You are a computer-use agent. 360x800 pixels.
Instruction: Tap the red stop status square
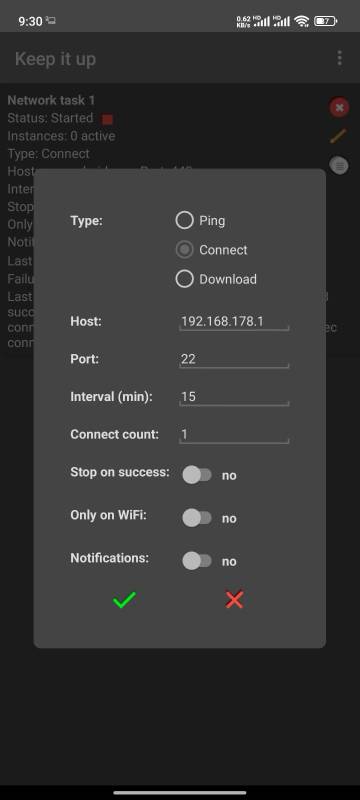click(107, 119)
